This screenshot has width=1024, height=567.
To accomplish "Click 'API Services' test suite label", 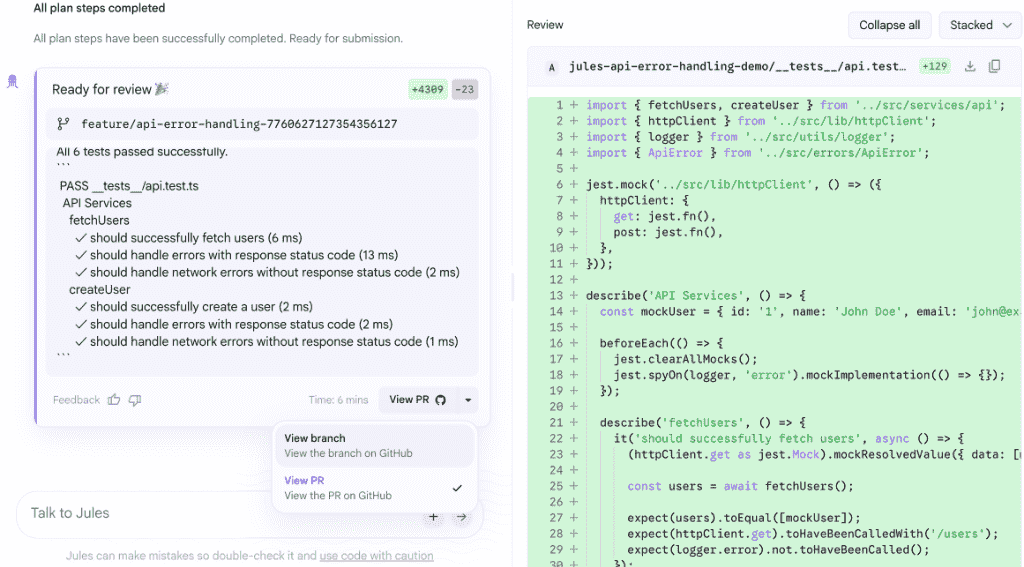I will [x=97, y=203].
